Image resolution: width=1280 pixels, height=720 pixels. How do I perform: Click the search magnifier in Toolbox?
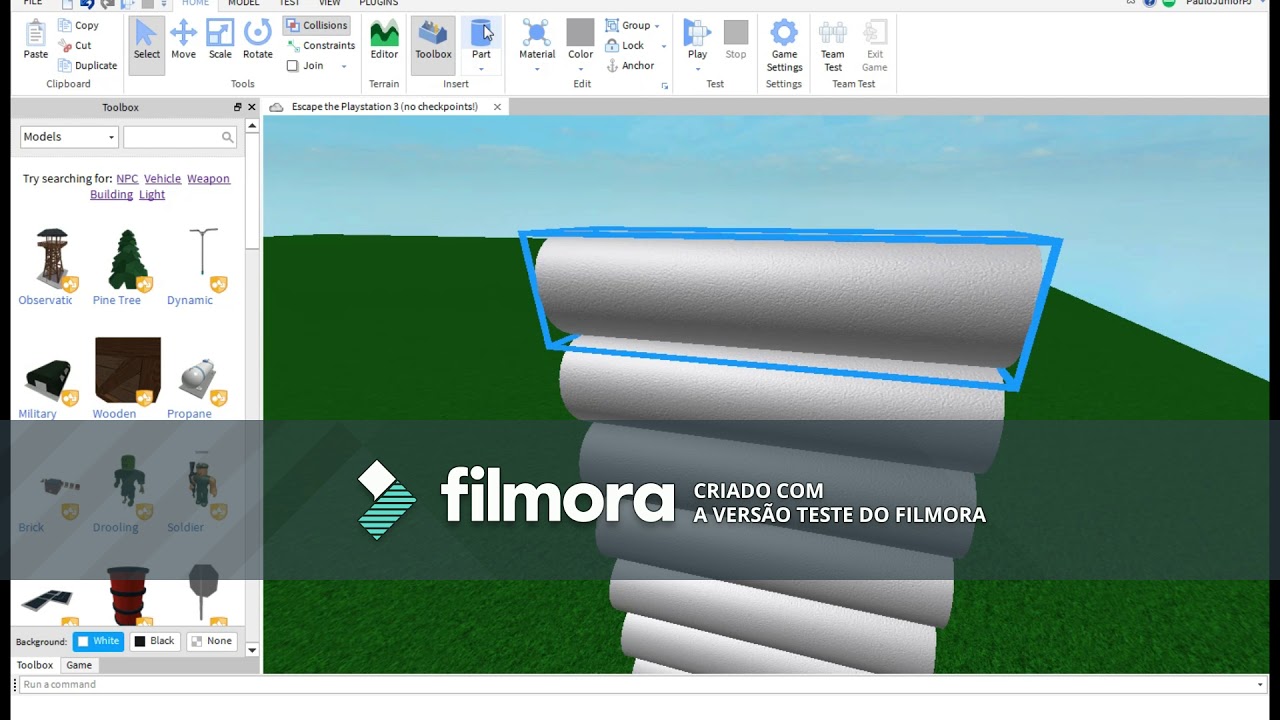tap(228, 137)
